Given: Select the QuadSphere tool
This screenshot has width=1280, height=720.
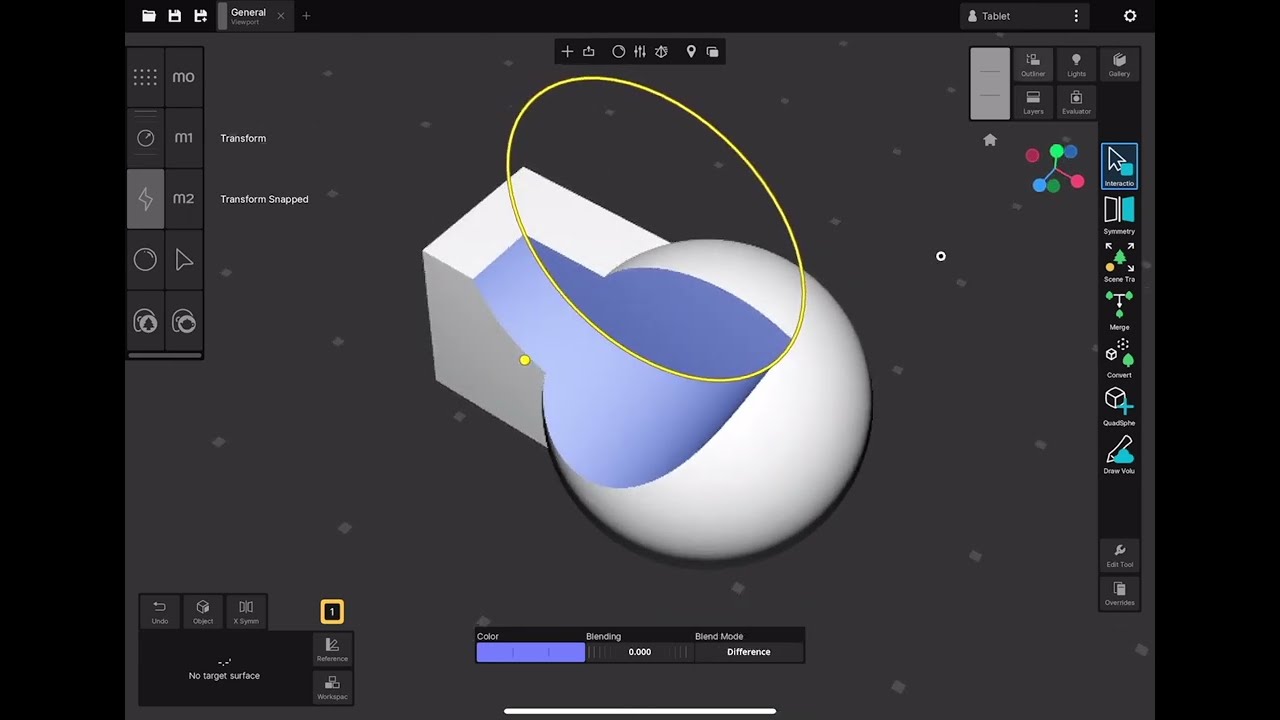Looking at the screenshot, I should click(1119, 407).
